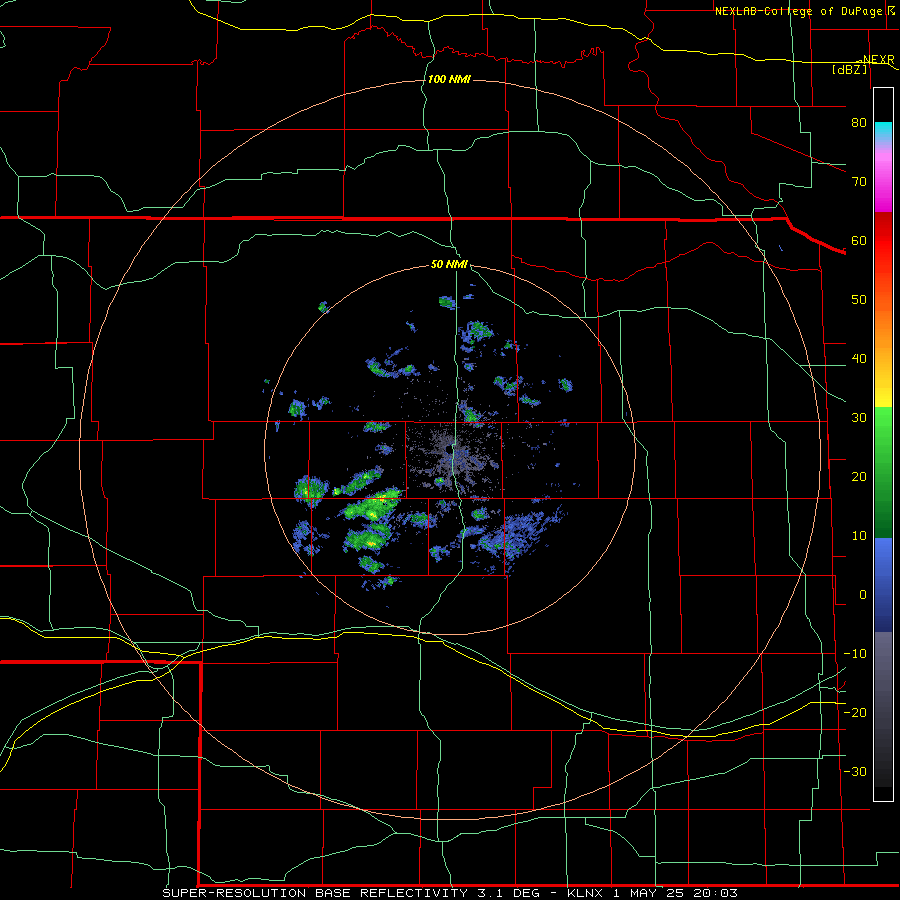Click the 30 value on the dBZ scale
The height and width of the screenshot is (900, 900).
point(859,418)
